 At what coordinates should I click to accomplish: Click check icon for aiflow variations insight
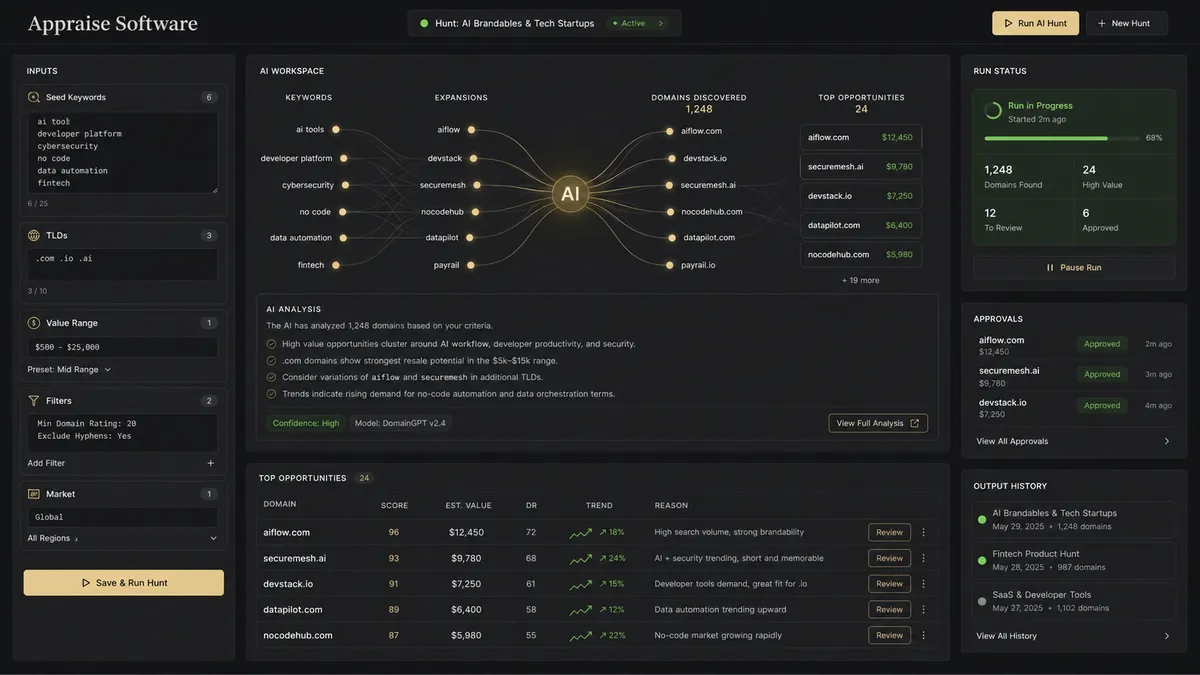271,377
